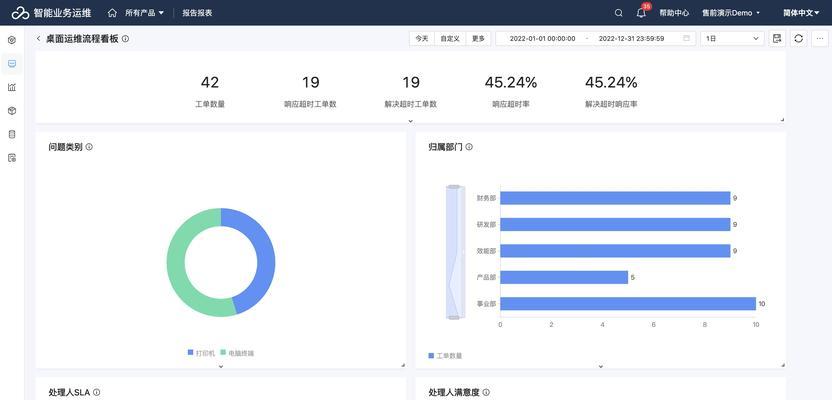Click the refresh icon button
The height and width of the screenshot is (400, 832).
799,39
